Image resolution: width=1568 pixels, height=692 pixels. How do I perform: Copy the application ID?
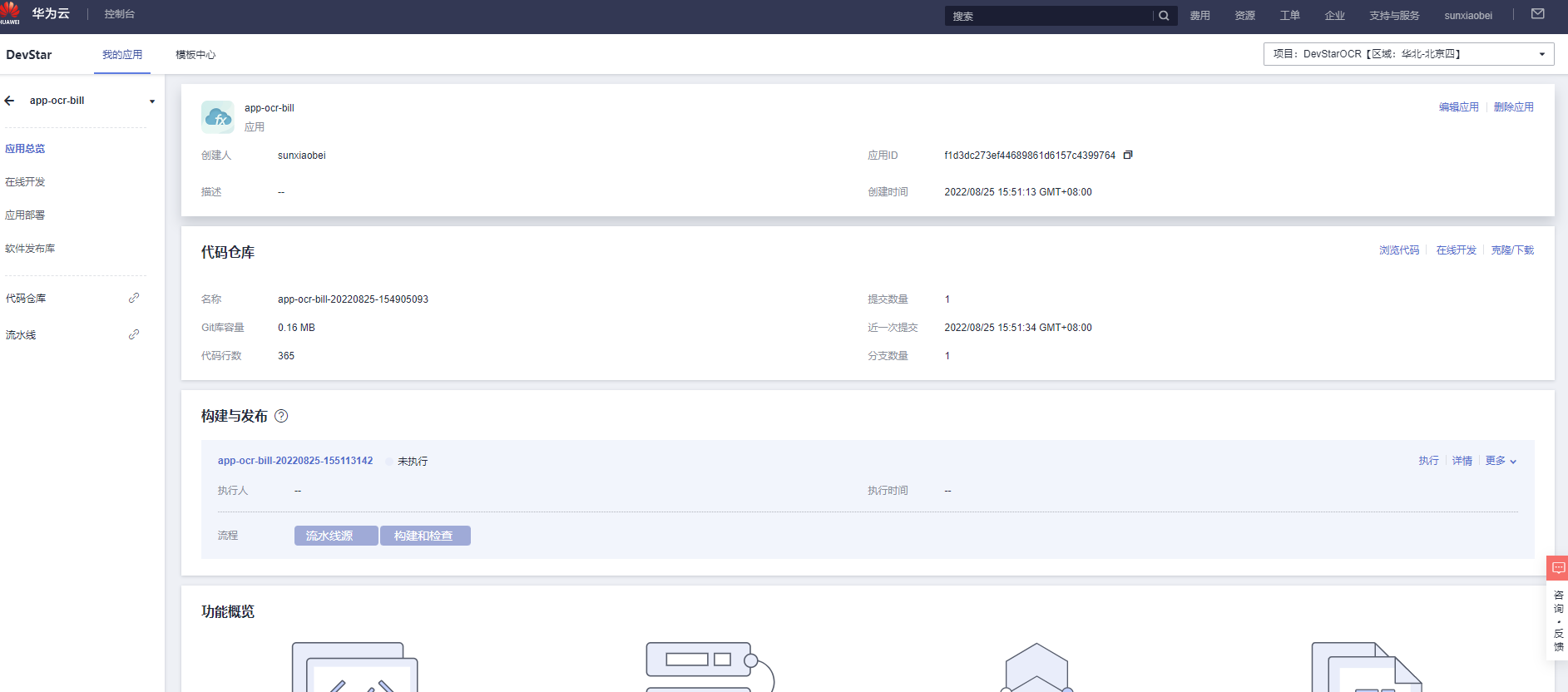[x=1128, y=156]
